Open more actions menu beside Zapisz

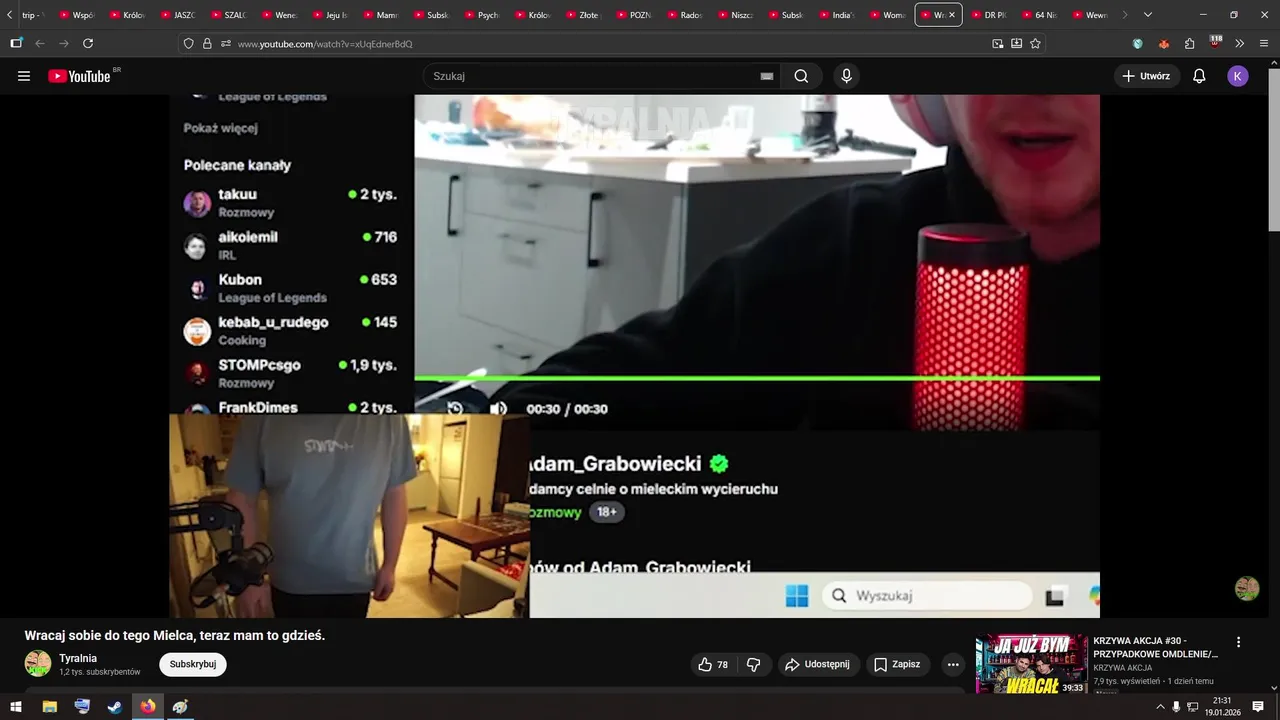tap(953, 664)
